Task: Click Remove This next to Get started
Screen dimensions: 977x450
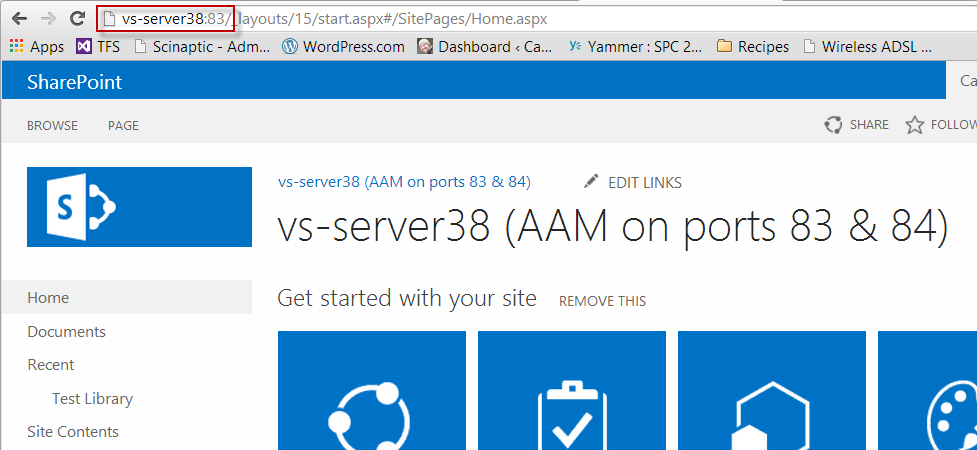Action: click(602, 301)
